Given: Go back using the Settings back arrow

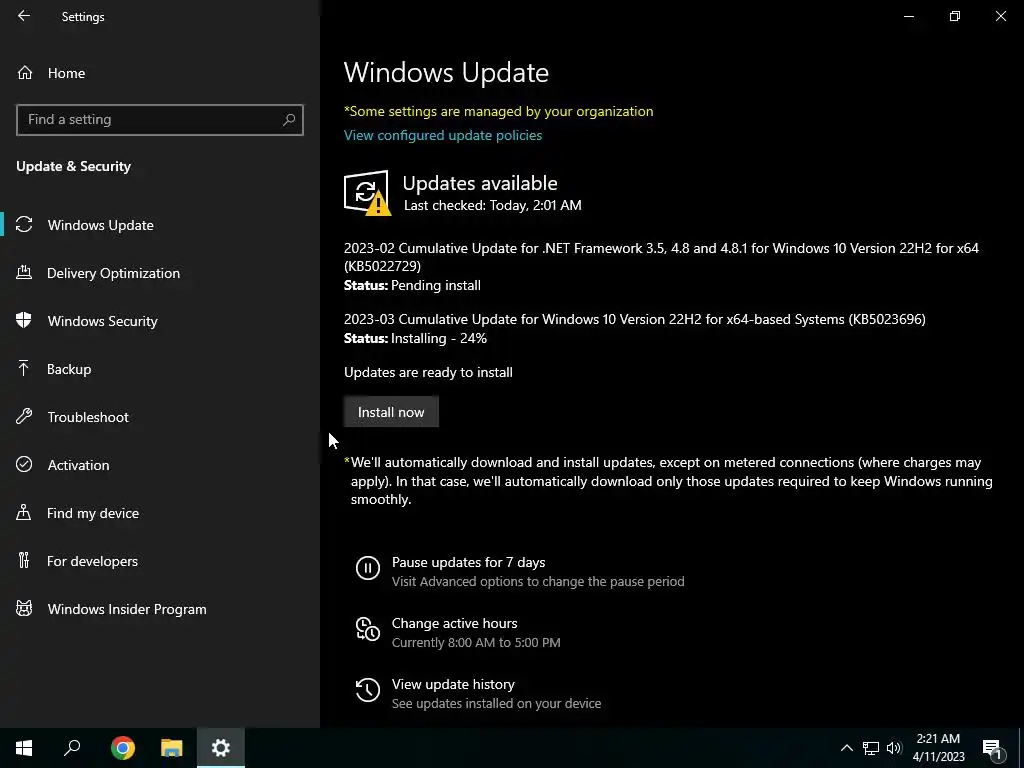Looking at the screenshot, I should pos(24,16).
